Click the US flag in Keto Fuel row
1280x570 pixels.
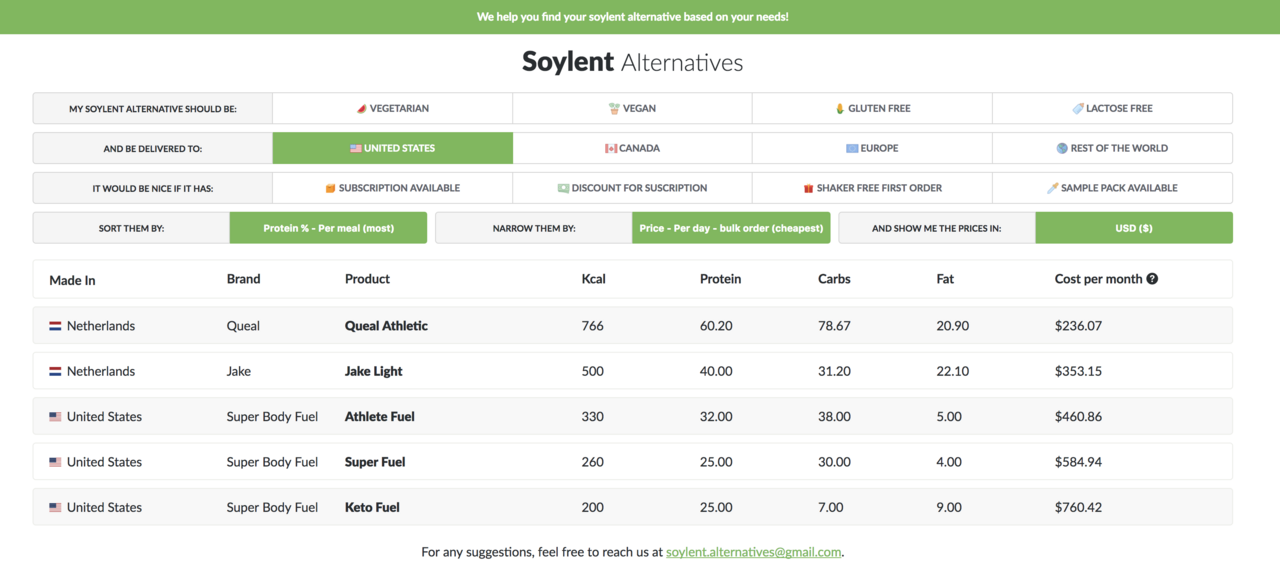click(55, 508)
